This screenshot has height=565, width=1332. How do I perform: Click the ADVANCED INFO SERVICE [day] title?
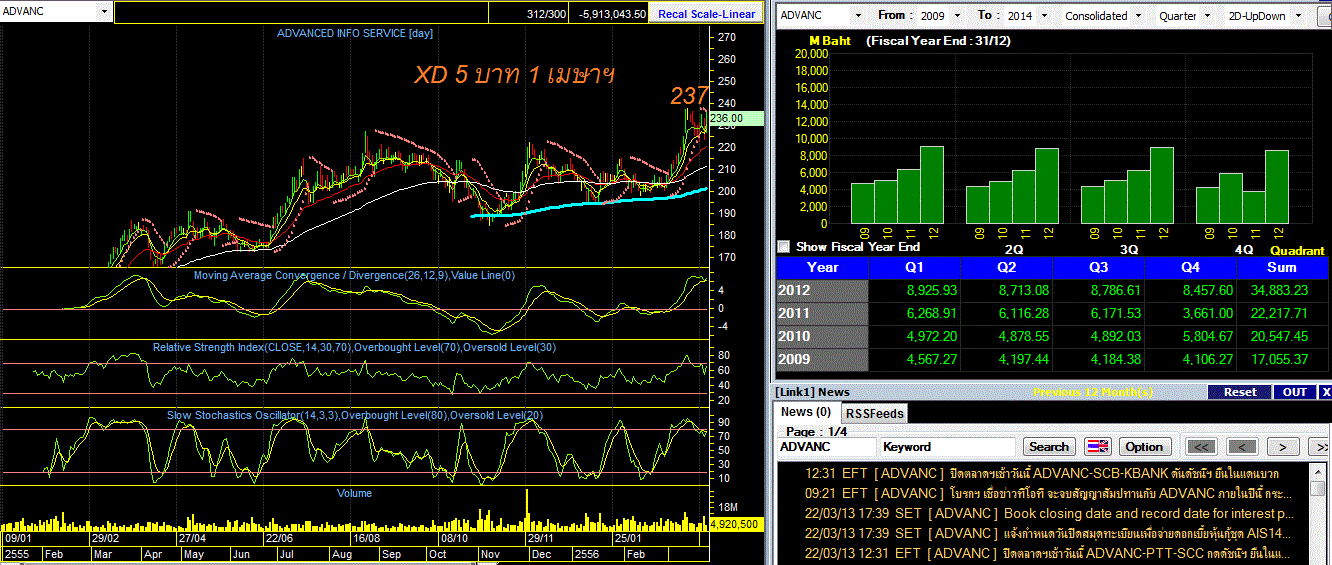[x=354, y=33]
